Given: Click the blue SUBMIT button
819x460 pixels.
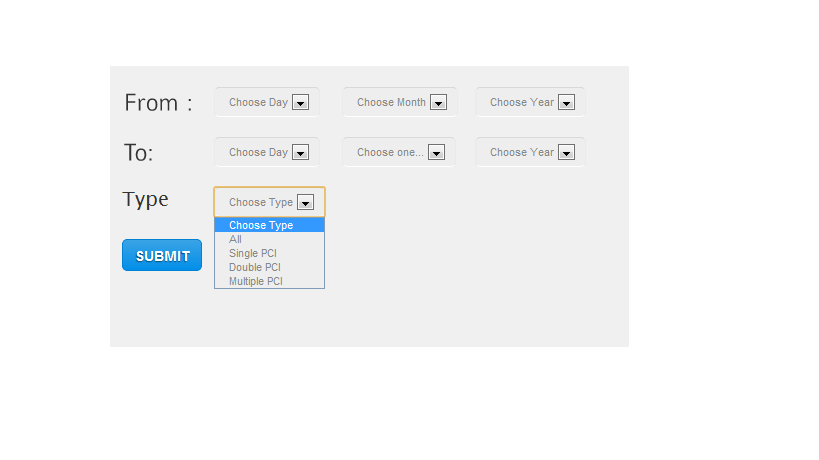Looking at the screenshot, I should coord(162,255).
